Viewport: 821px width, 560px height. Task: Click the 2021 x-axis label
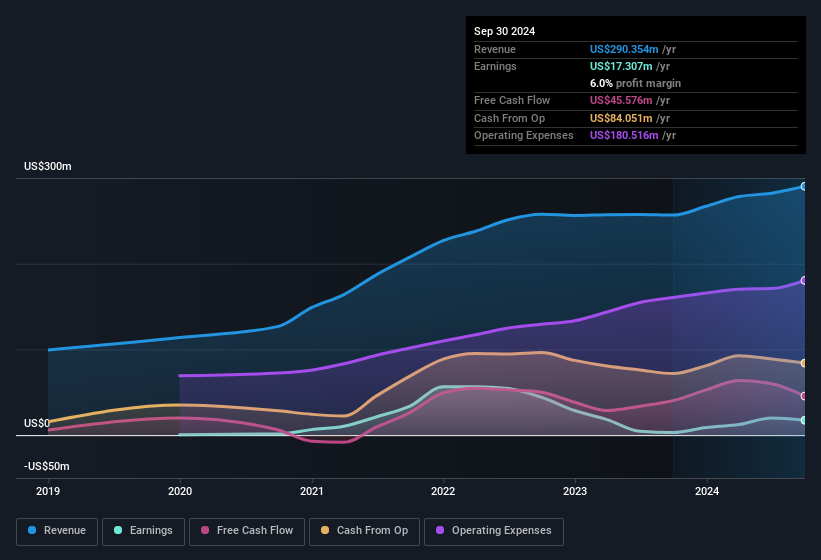coord(312,491)
